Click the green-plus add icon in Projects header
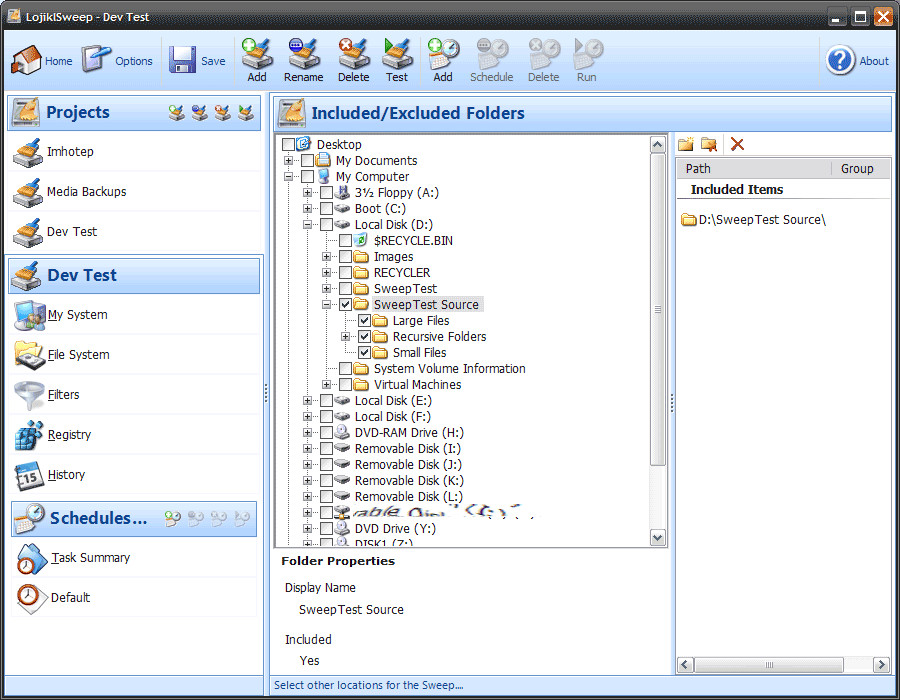This screenshot has height=700, width=900. coord(177,112)
